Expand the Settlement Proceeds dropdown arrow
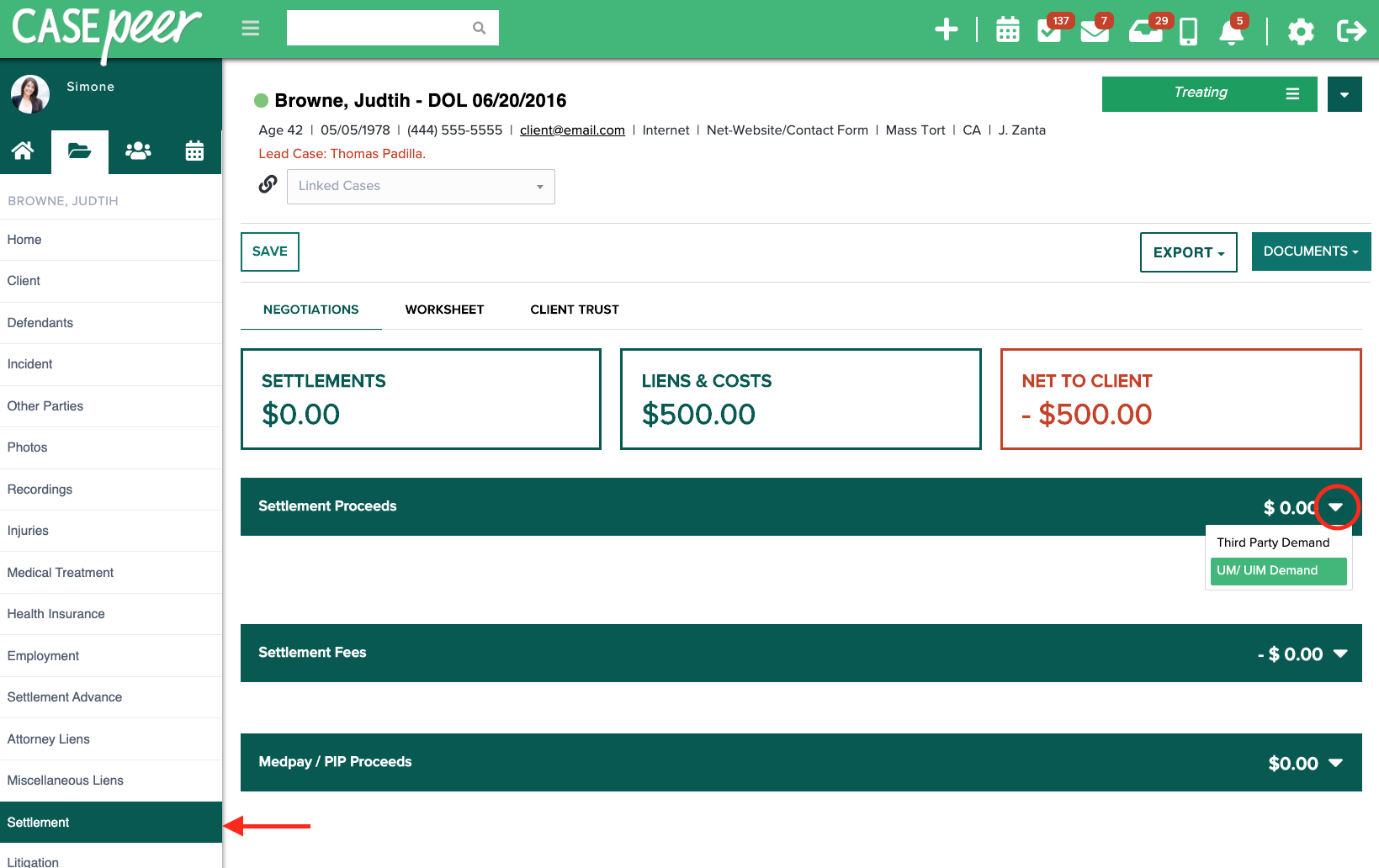This screenshot has height=868, width=1379. click(1336, 507)
